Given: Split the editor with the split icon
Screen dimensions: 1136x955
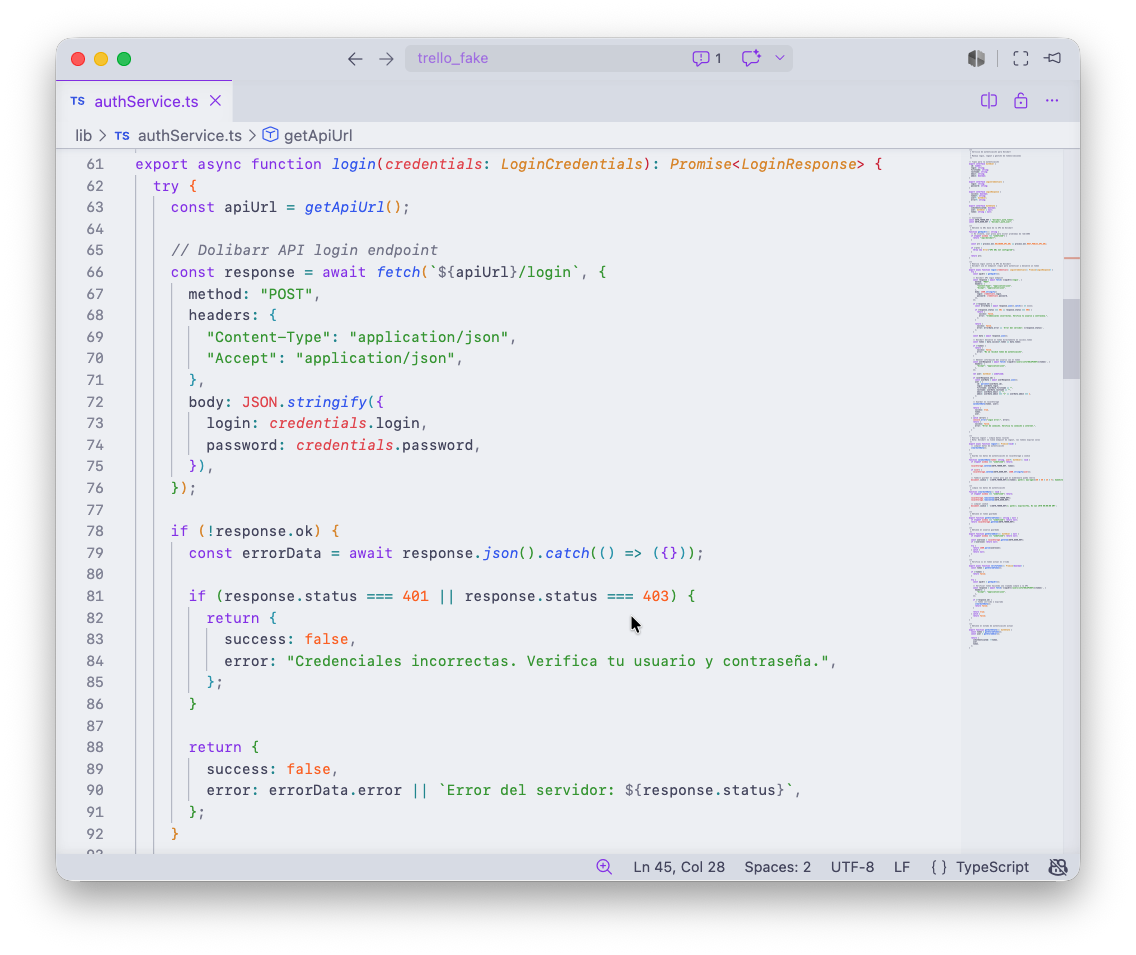Looking at the screenshot, I should tap(988, 101).
